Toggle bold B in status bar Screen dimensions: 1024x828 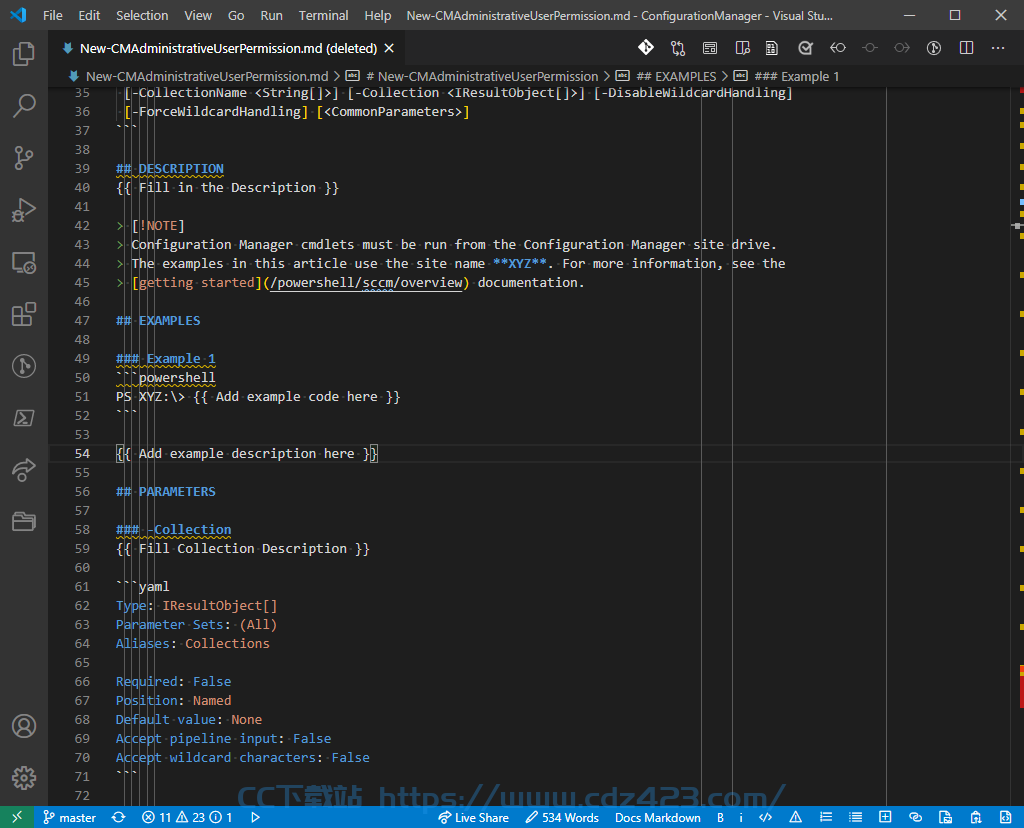(720, 817)
